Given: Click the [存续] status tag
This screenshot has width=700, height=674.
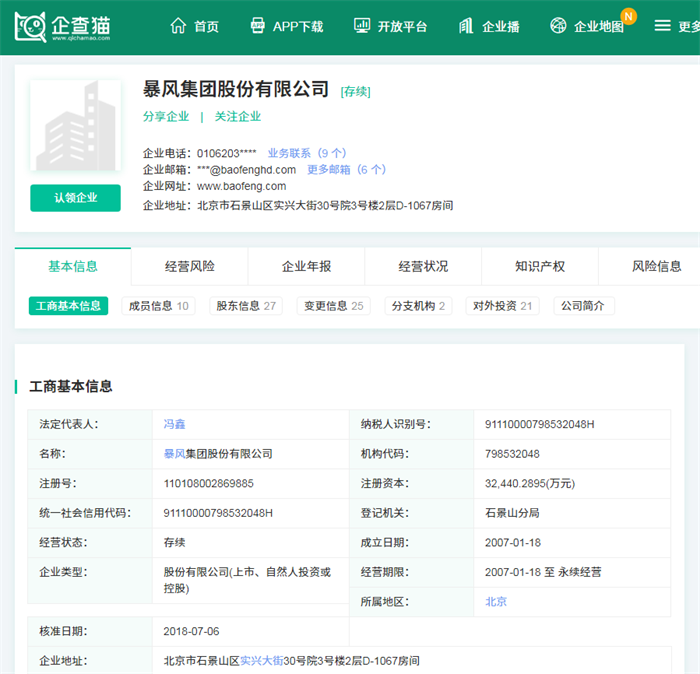Looking at the screenshot, I should 355,92.
